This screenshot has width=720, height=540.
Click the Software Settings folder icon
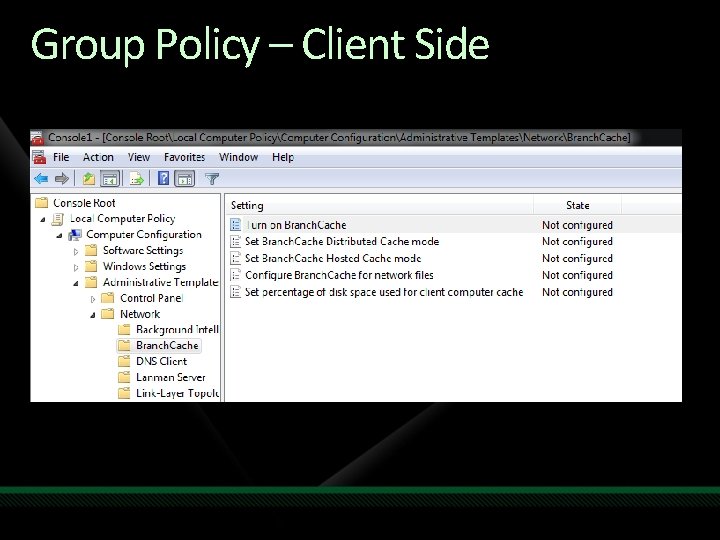(x=91, y=250)
